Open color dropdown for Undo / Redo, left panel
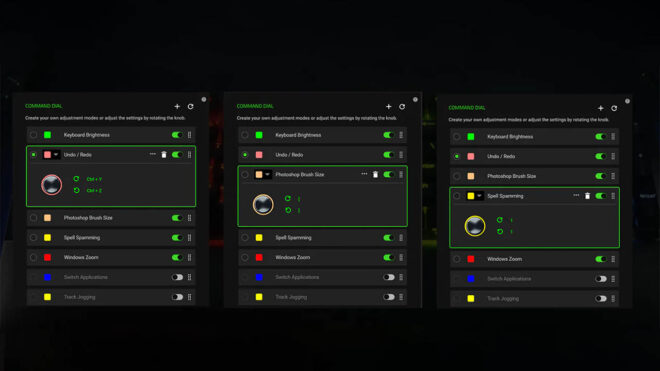The height and width of the screenshot is (371, 660). click(56, 155)
